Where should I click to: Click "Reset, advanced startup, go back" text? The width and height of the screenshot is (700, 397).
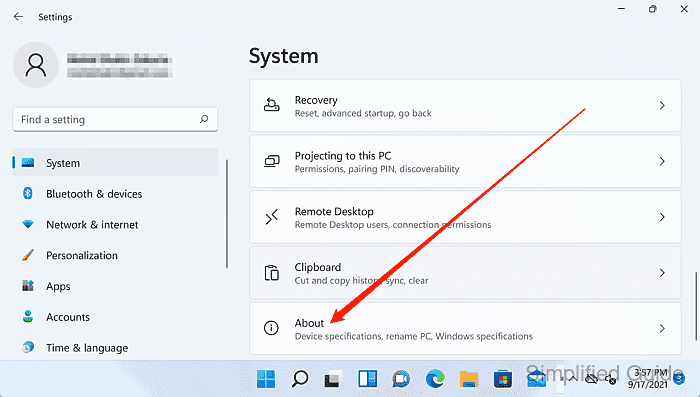(x=363, y=113)
